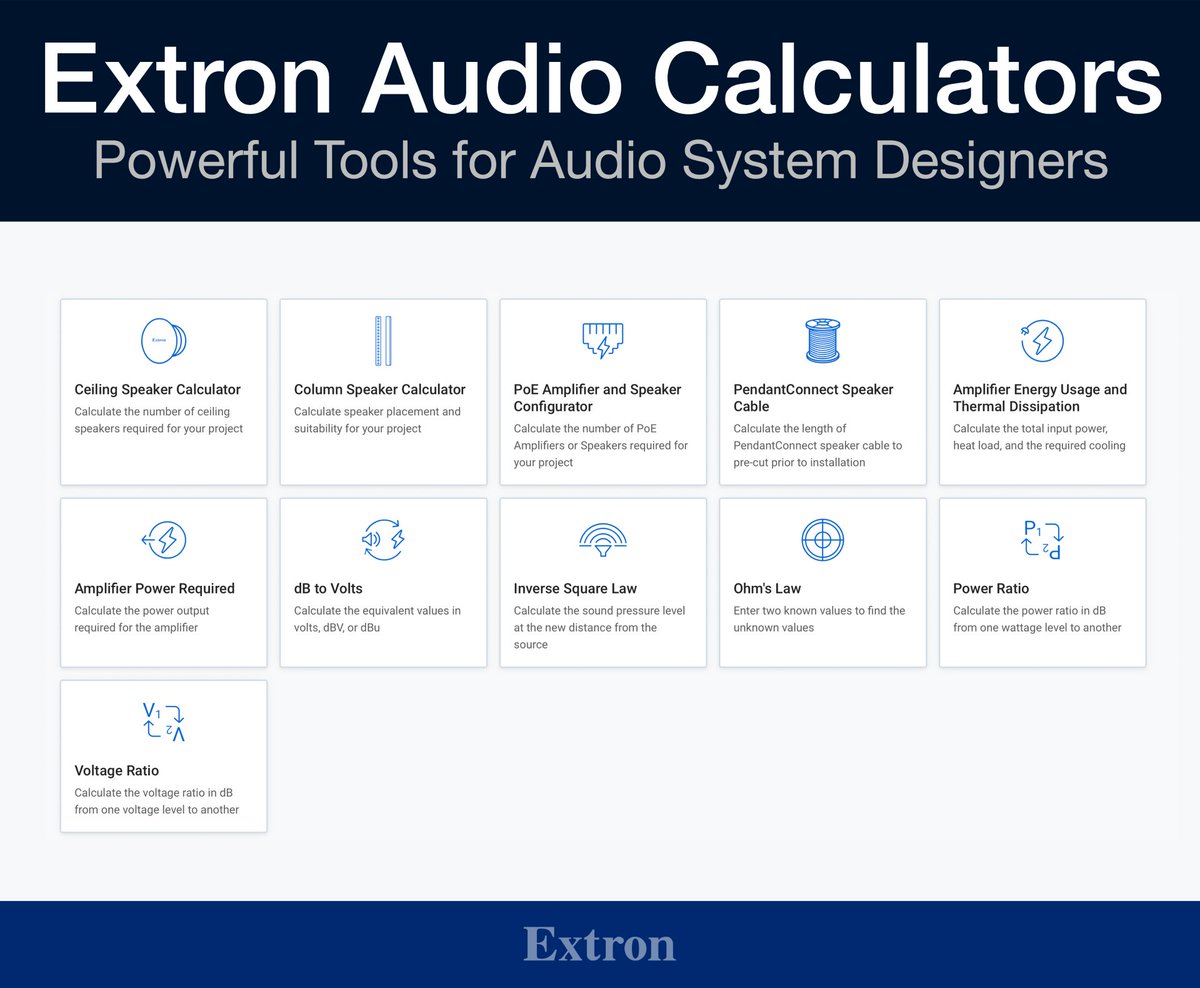Open the Ohm's Law title link
This screenshot has width=1200, height=988.
coord(768,589)
